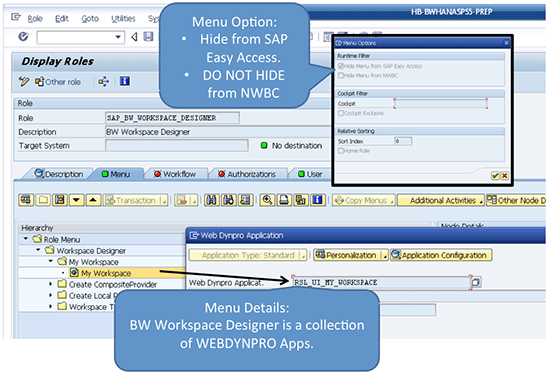Switch to the Authorizations tab
The width and height of the screenshot is (550, 376).
[247, 174]
